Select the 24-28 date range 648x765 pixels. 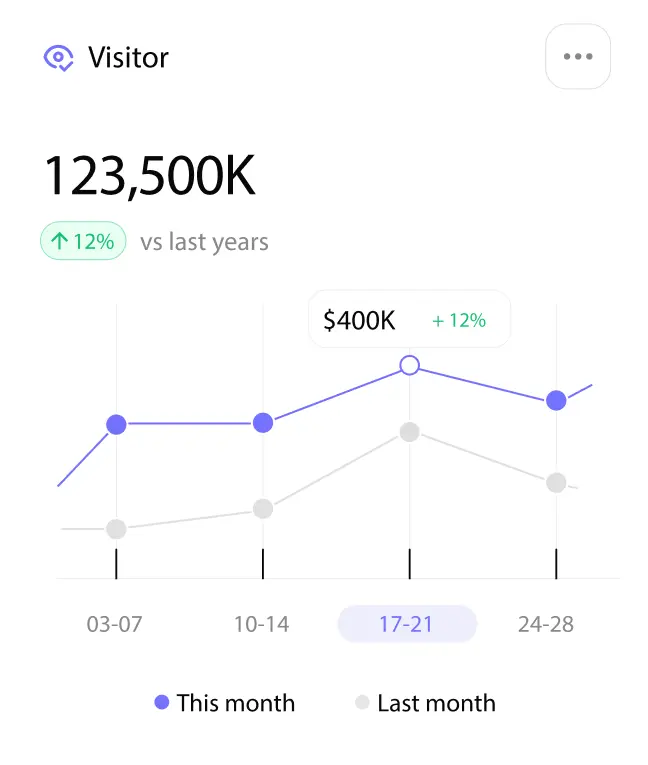point(546,624)
